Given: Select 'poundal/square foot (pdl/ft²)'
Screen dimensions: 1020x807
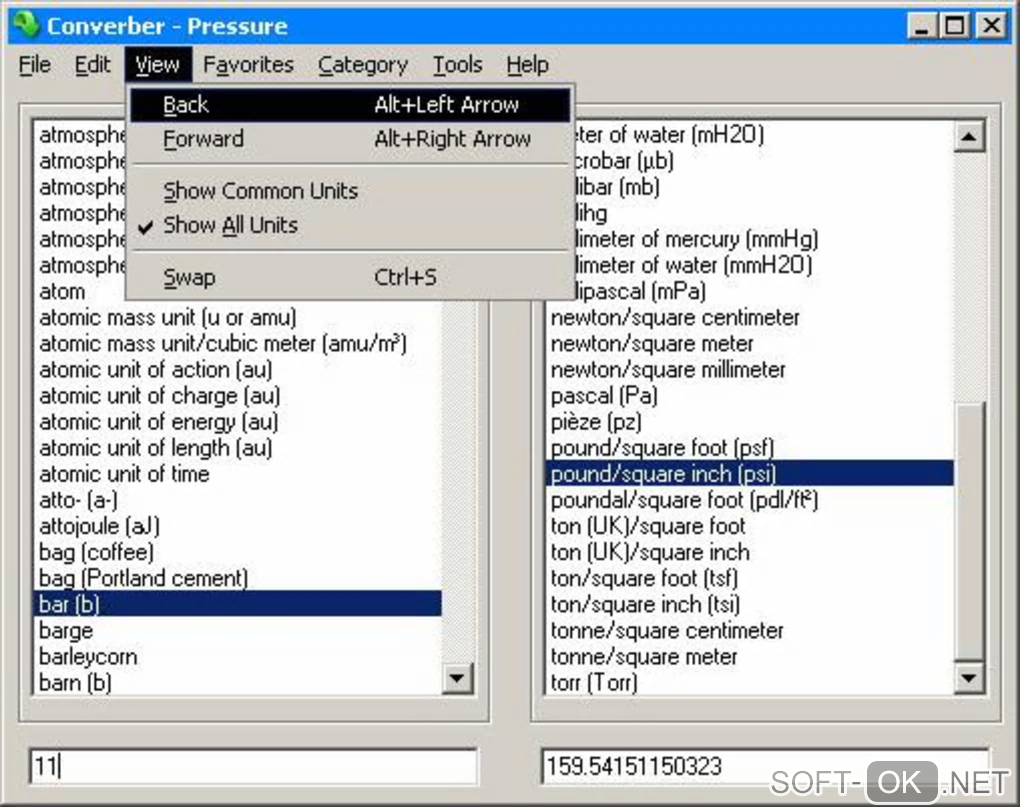Looking at the screenshot, I should (x=750, y=500).
